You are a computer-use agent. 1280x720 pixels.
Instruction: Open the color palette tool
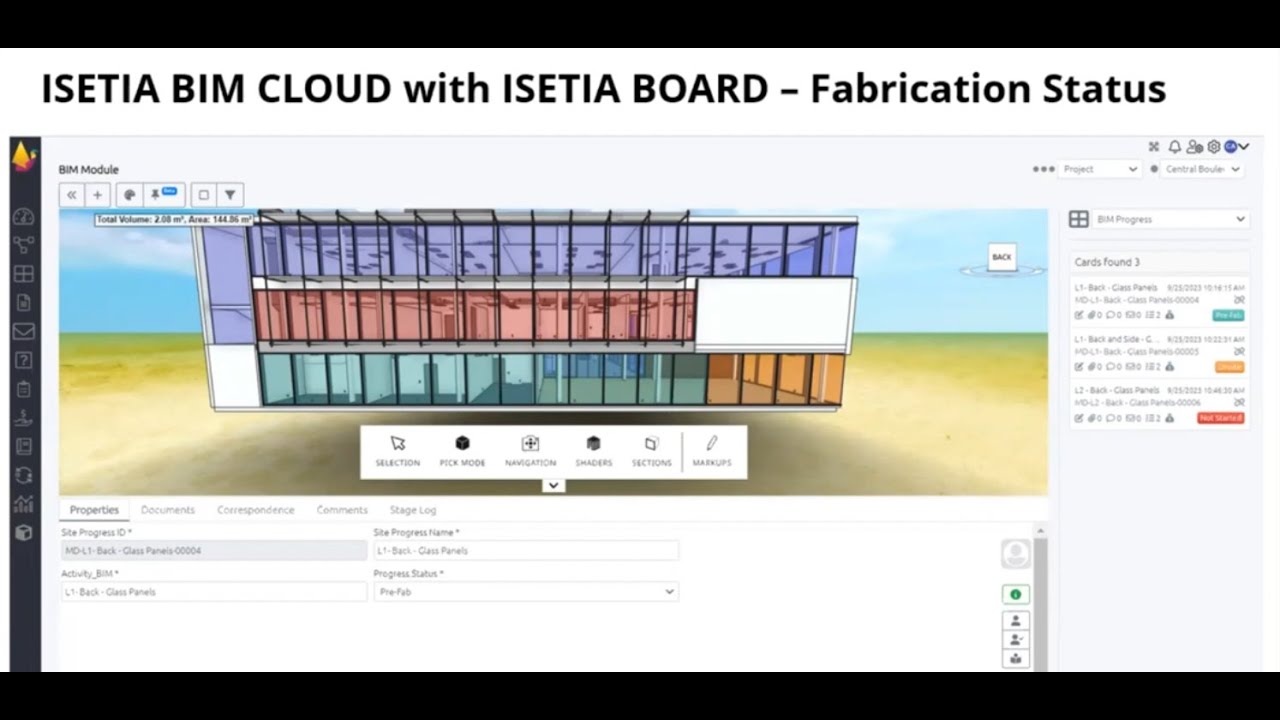point(129,195)
